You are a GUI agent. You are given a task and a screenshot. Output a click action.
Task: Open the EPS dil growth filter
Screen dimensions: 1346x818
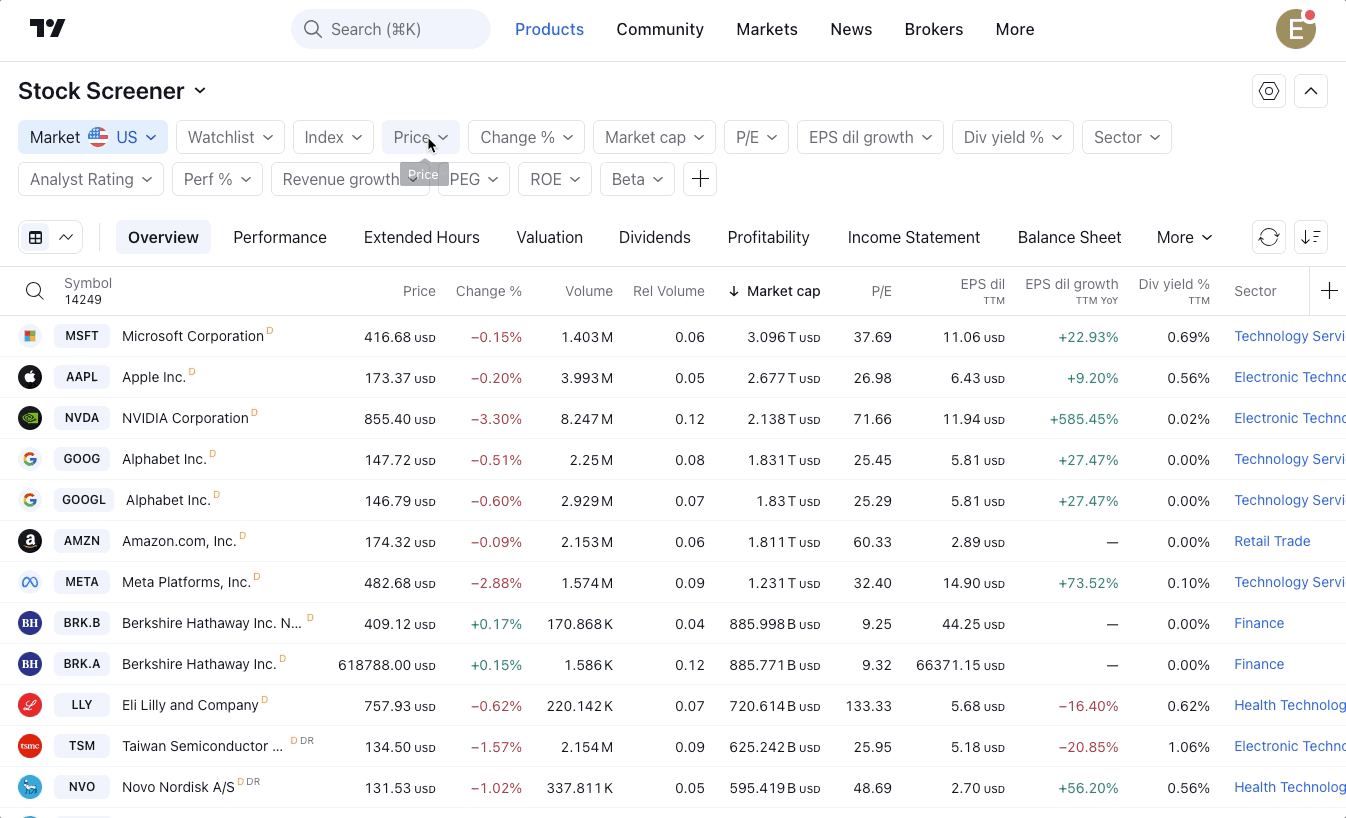tap(871, 137)
